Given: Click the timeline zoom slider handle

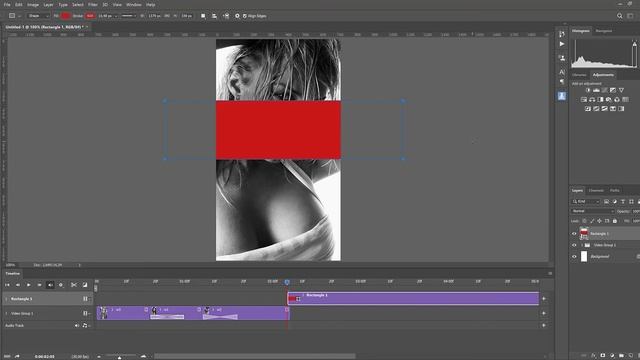Looking at the screenshot, I should pyautogui.click(x=120, y=357).
